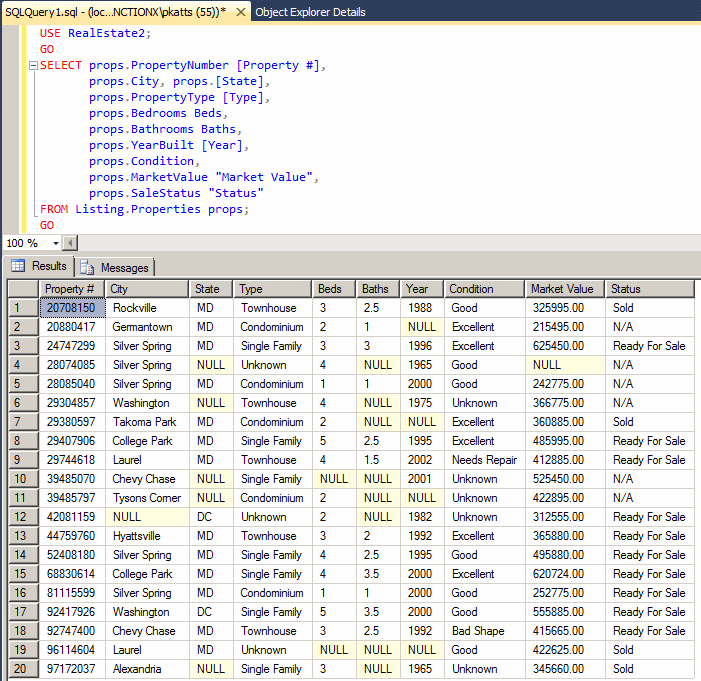The height and width of the screenshot is (681, 701).
Task: Click NULL Market Value in row 4
Action: 565,365
